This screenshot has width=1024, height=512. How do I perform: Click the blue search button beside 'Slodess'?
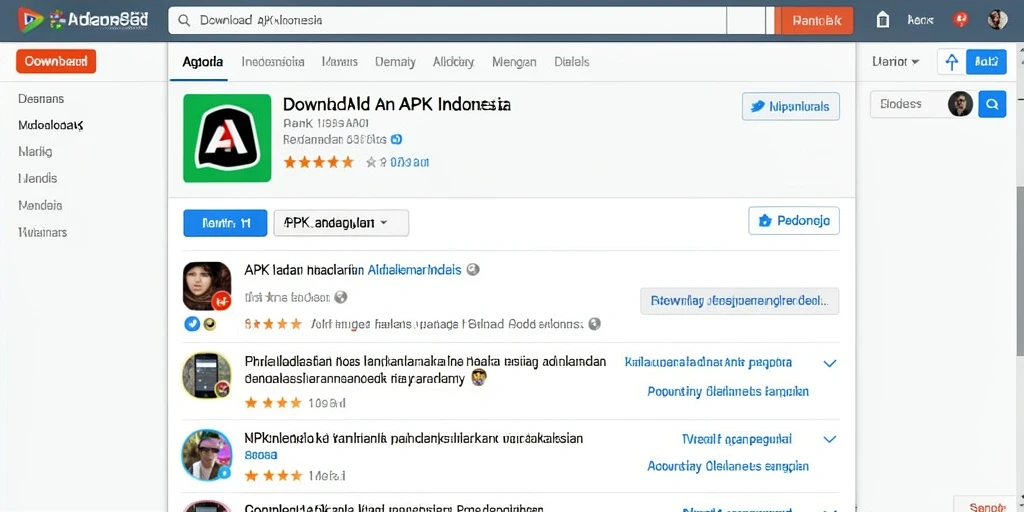point(992,104)
